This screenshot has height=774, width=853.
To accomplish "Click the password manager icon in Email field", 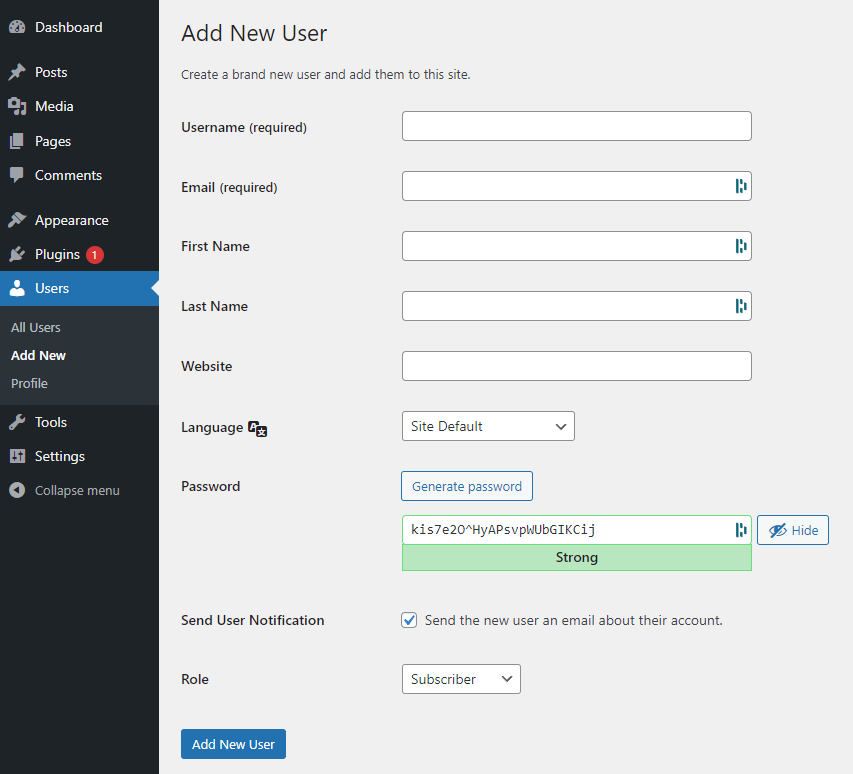I will [740, 186].
